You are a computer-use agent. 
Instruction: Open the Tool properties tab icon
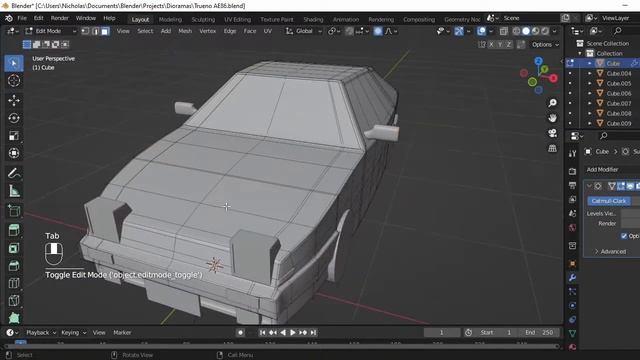pos(572,153)
